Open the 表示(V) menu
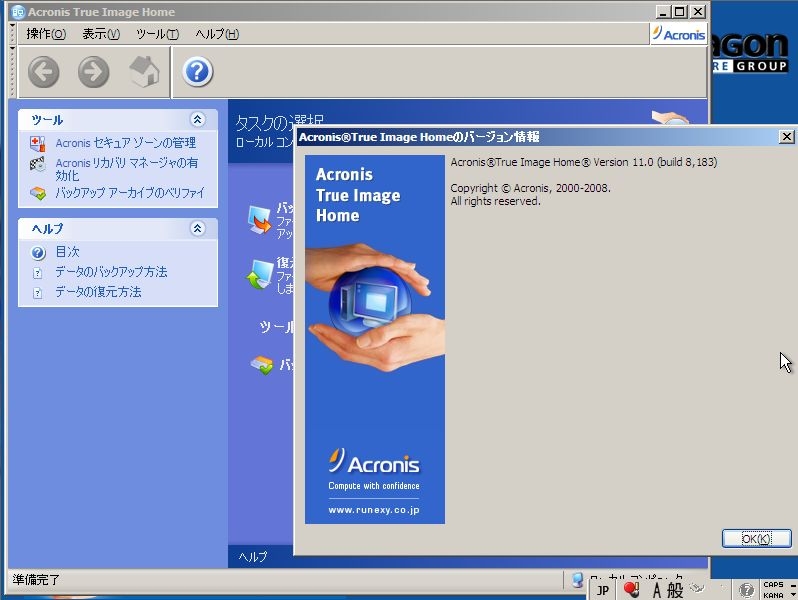The image size is (798, 600). [x=101, y=34]
